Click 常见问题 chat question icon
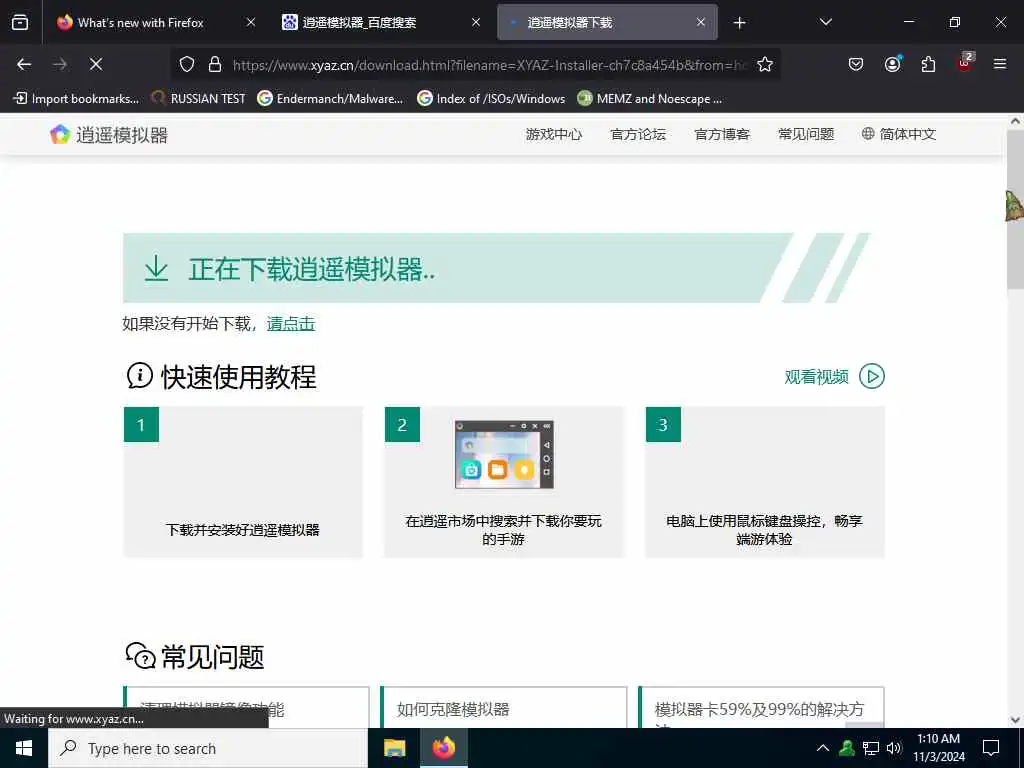 140,656
